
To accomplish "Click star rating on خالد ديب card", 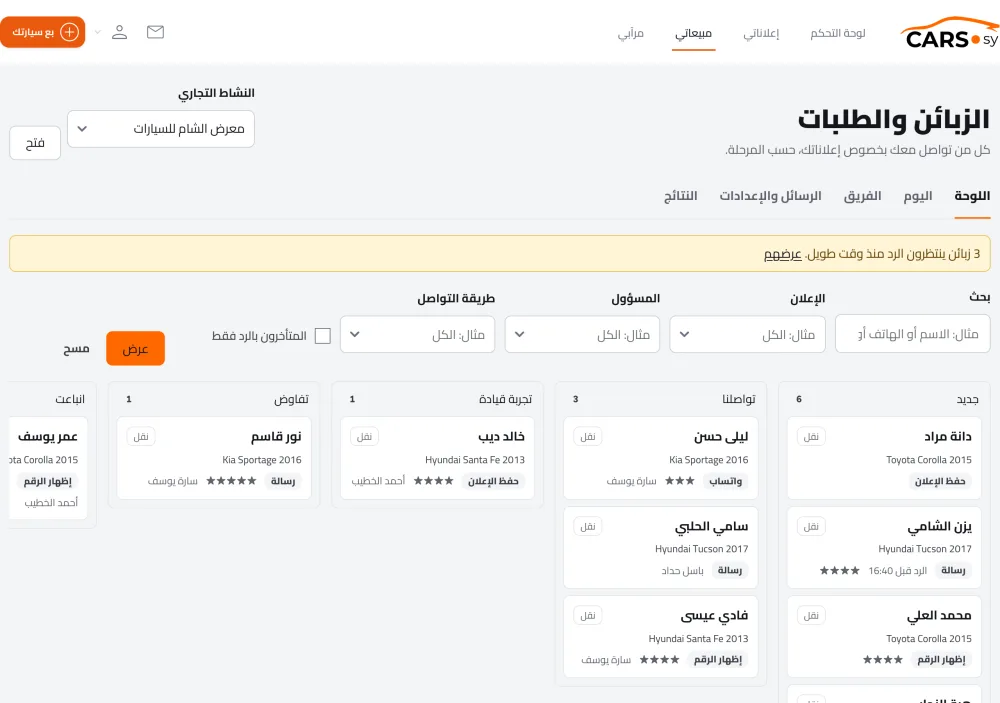I will pyautogui.click(x=433, y=481).
